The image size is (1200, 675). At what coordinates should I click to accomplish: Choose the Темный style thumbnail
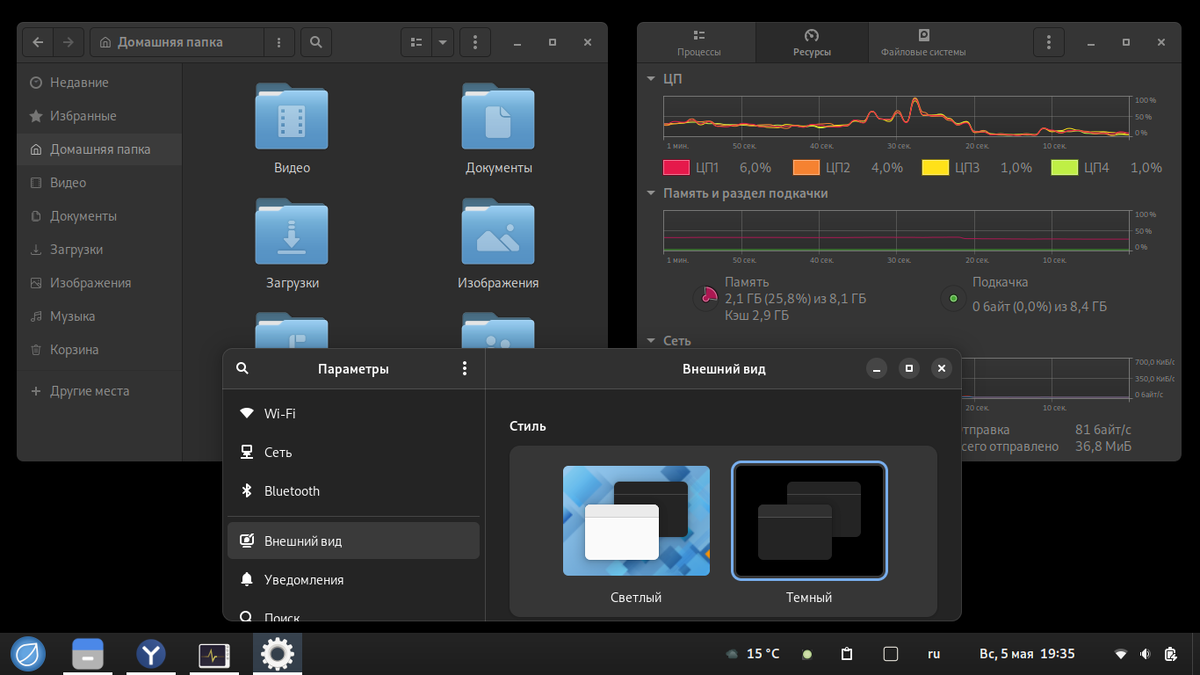point(809,521)
